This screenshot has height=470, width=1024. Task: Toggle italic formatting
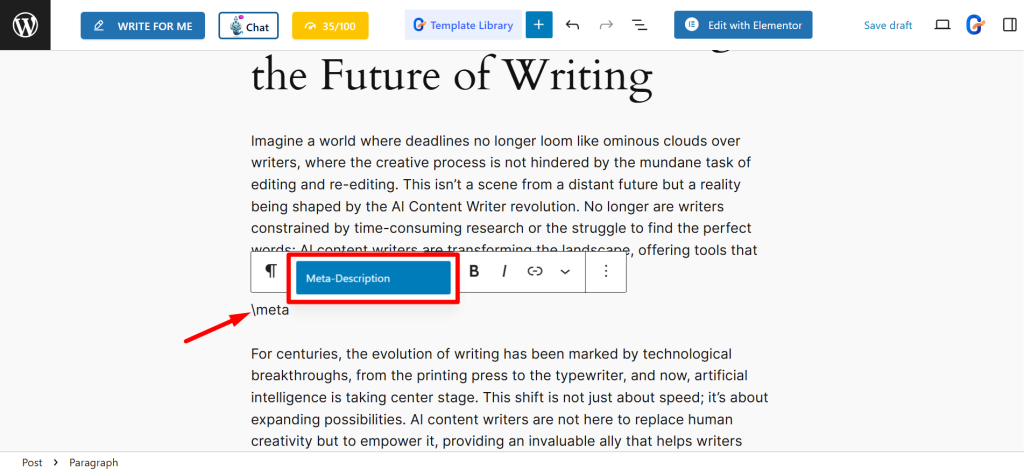pos(504,271)
